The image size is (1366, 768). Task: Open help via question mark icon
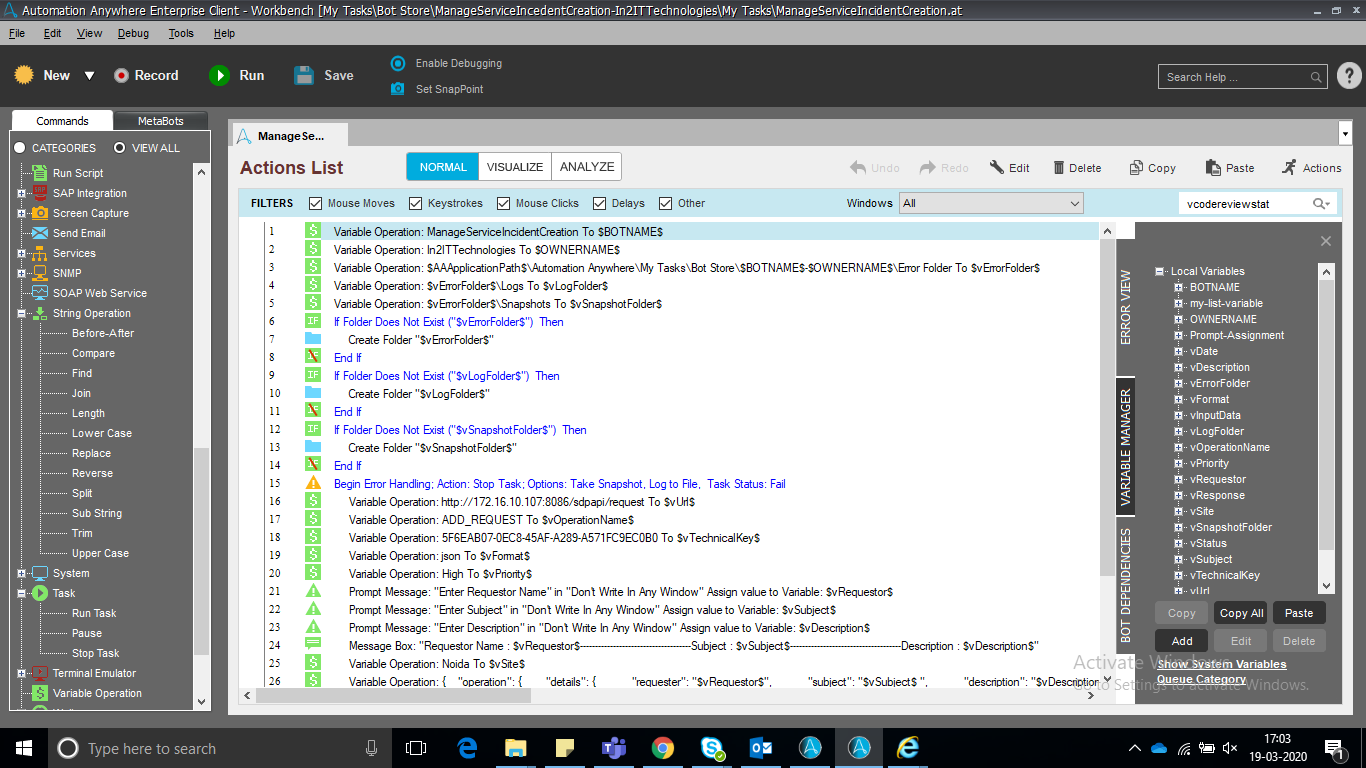(x=1348, y=76)
